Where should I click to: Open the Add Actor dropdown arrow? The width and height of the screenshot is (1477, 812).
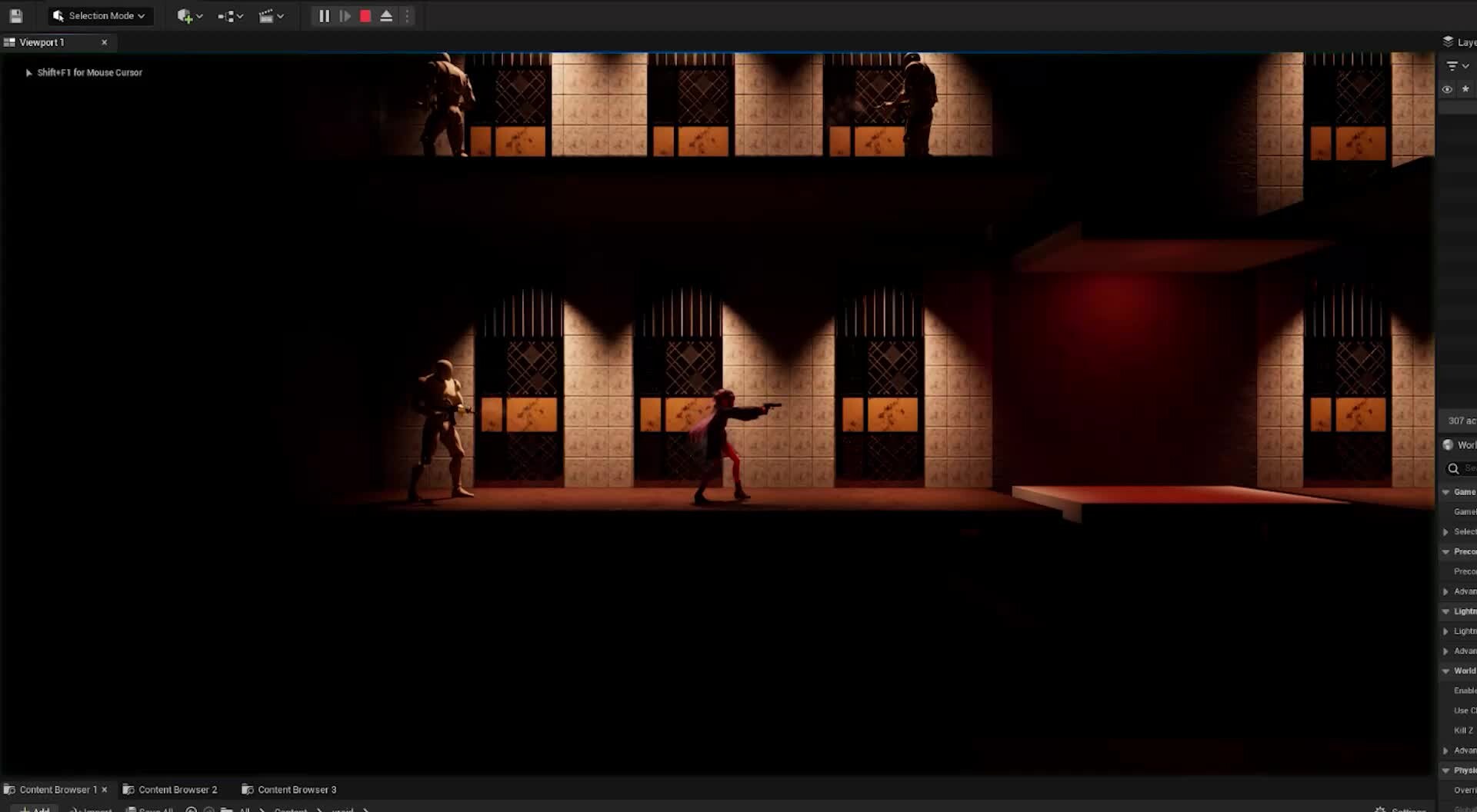click(199, 15)
